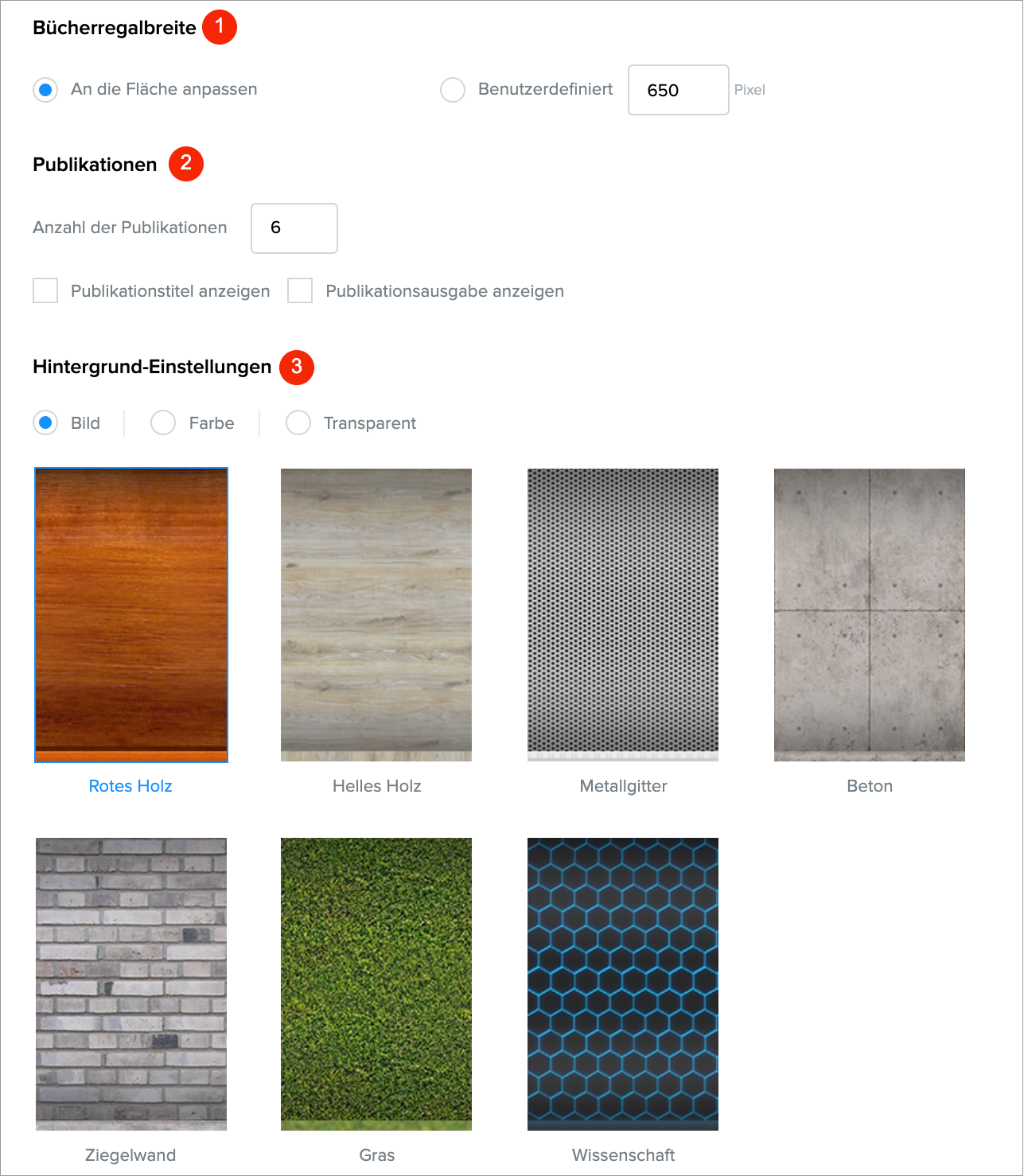This screenshot has height=1176, width=1024.
Task: Click the custom width pixel field
Action: 679,90
